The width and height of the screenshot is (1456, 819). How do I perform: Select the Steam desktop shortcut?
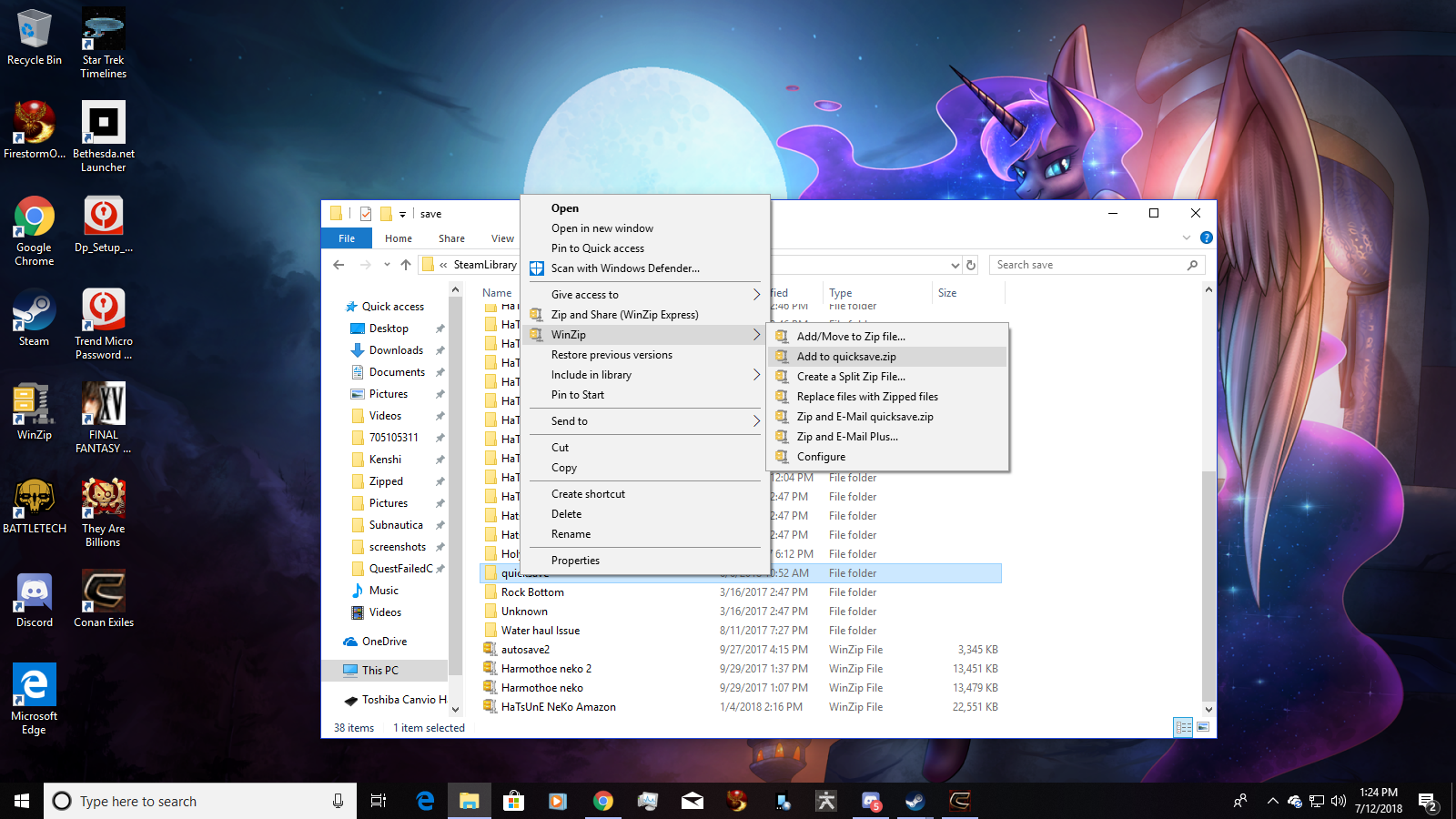click(x=35, y=318)
